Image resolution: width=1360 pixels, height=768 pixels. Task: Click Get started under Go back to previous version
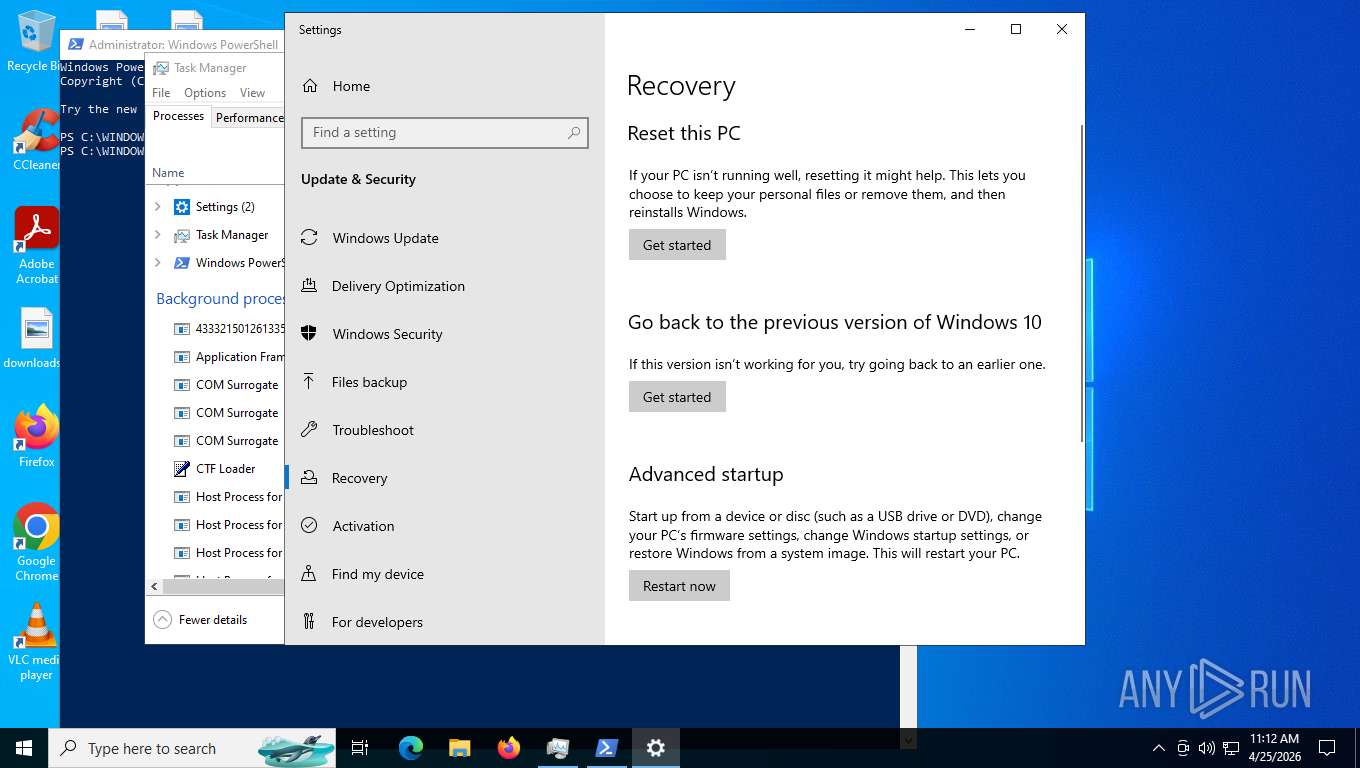pos(677,397)
